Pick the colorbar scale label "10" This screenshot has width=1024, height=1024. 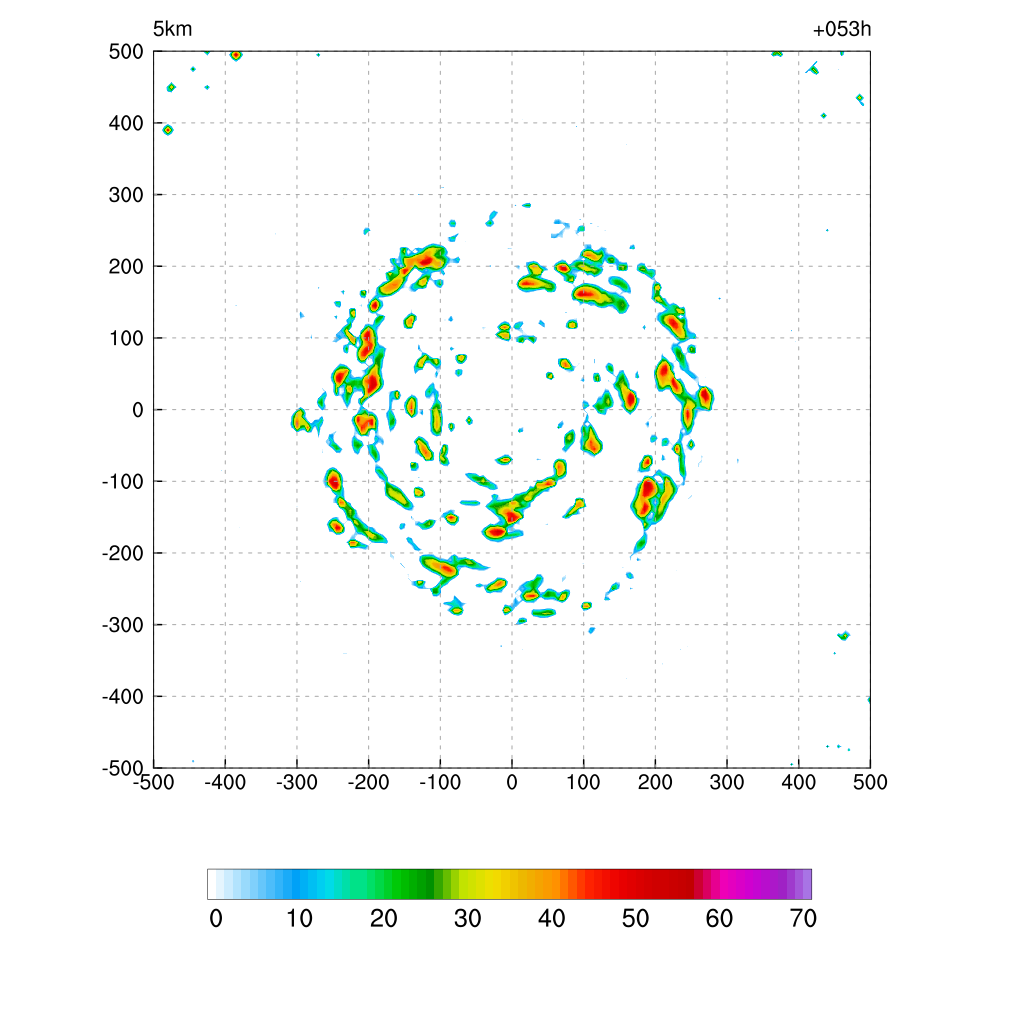point(300,919)
